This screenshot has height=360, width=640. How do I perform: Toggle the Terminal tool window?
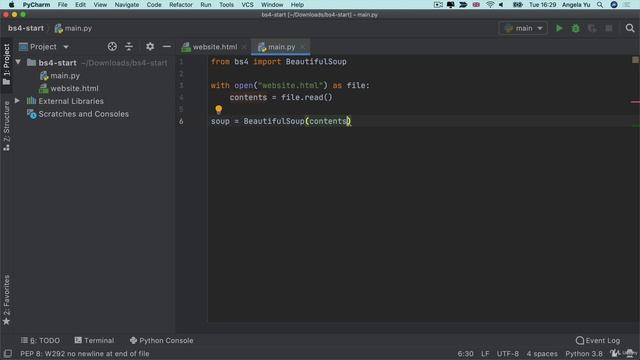pos(94,340)
